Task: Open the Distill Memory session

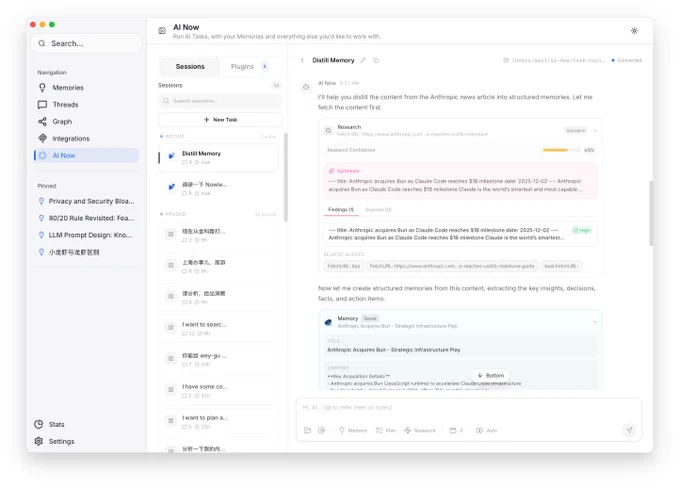Action: pyautogui.click(x=219, y=157)
